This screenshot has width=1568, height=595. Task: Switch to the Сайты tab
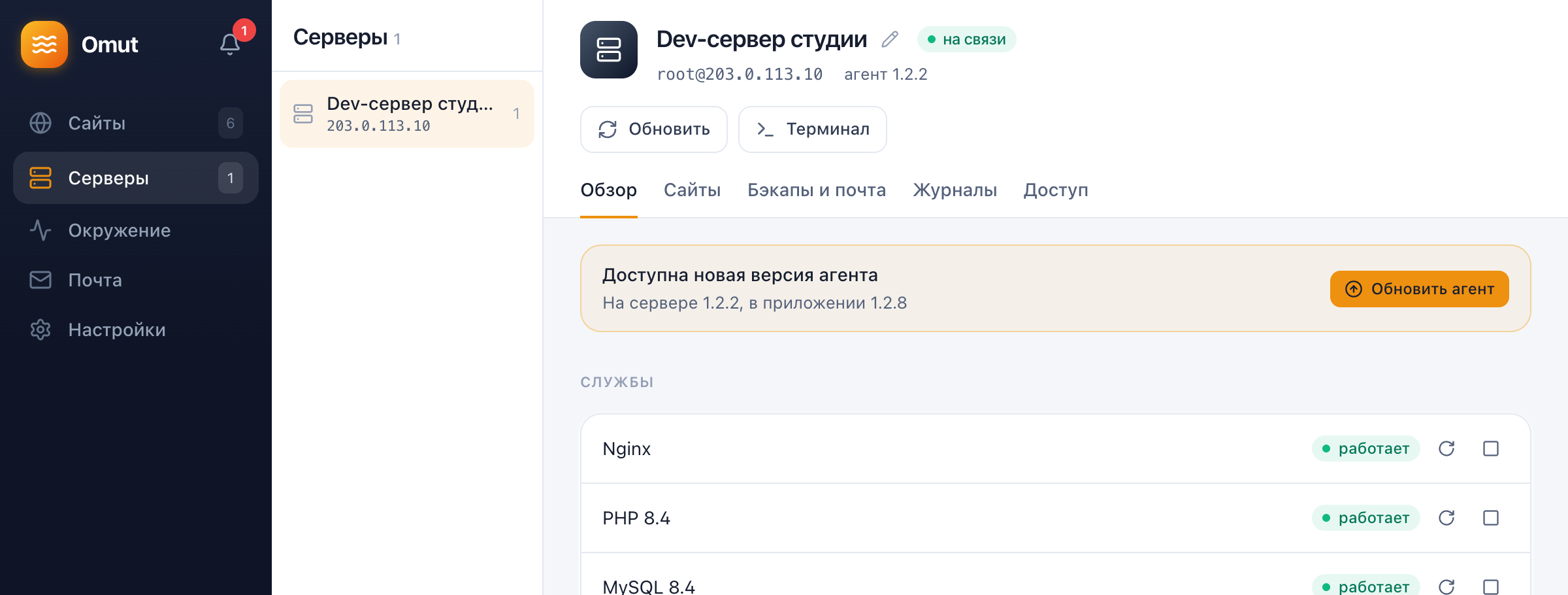(693, 190)
